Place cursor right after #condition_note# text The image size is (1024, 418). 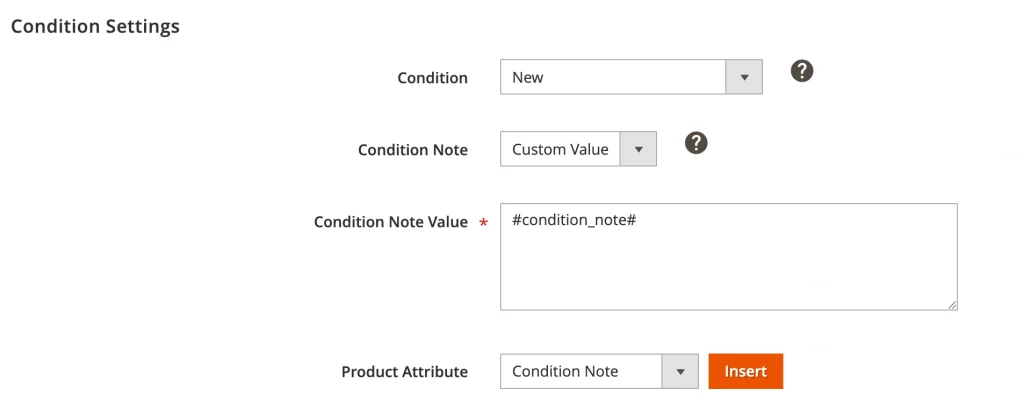click(x=639, y=220)
